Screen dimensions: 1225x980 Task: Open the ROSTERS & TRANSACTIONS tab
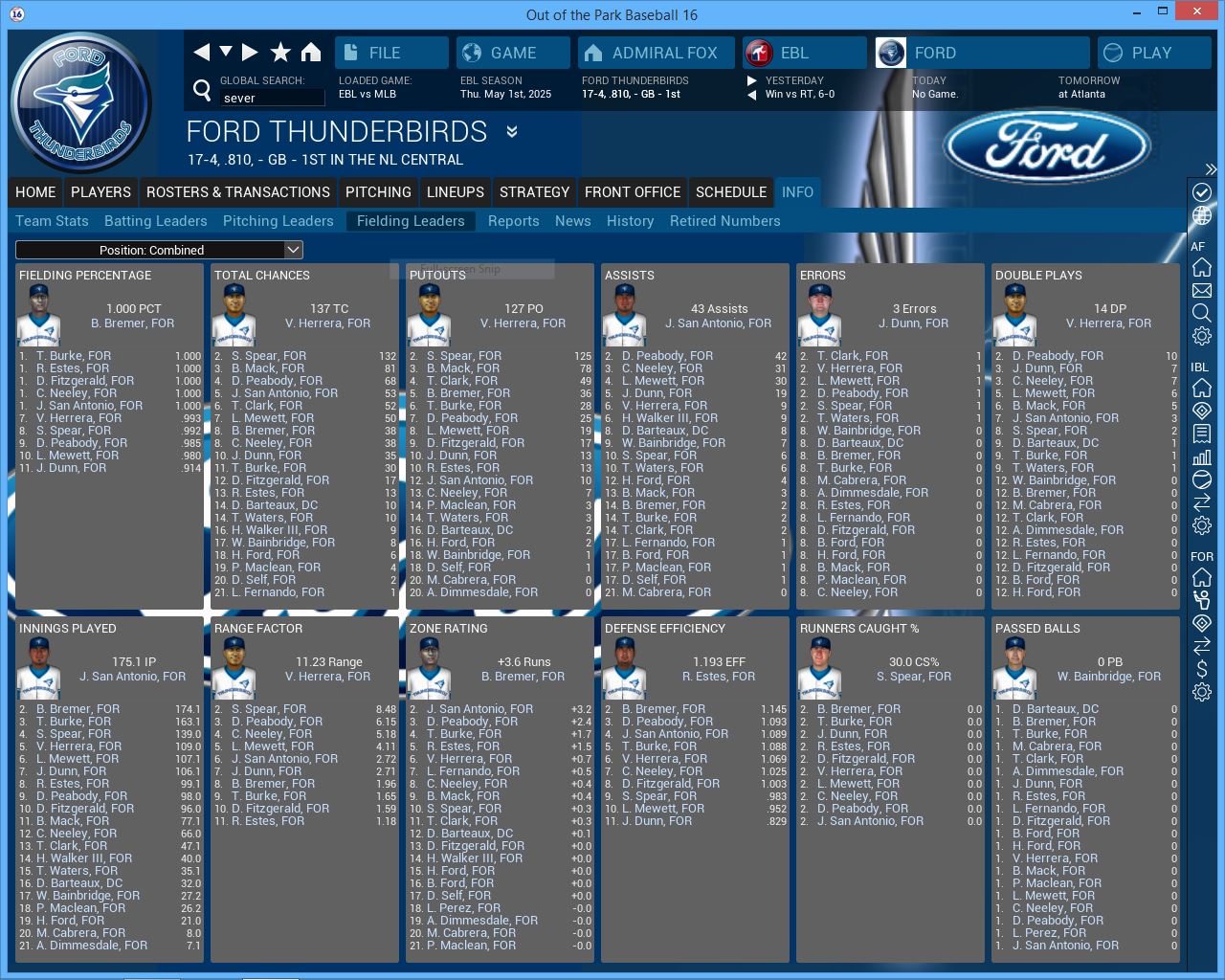[238, 192]
